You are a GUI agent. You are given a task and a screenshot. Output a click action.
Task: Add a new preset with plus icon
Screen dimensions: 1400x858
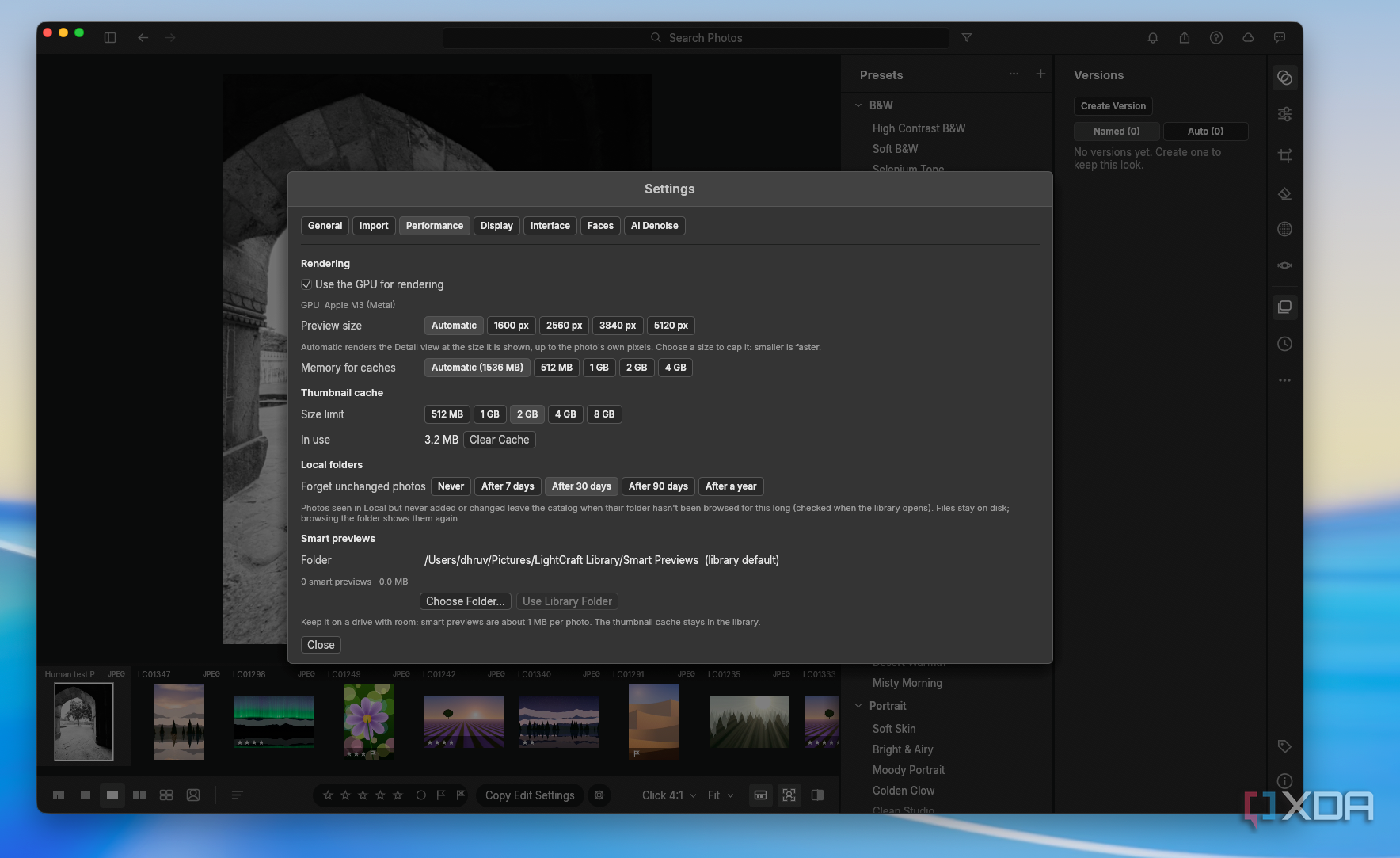pyautogui.click(x=1040, y=74)
